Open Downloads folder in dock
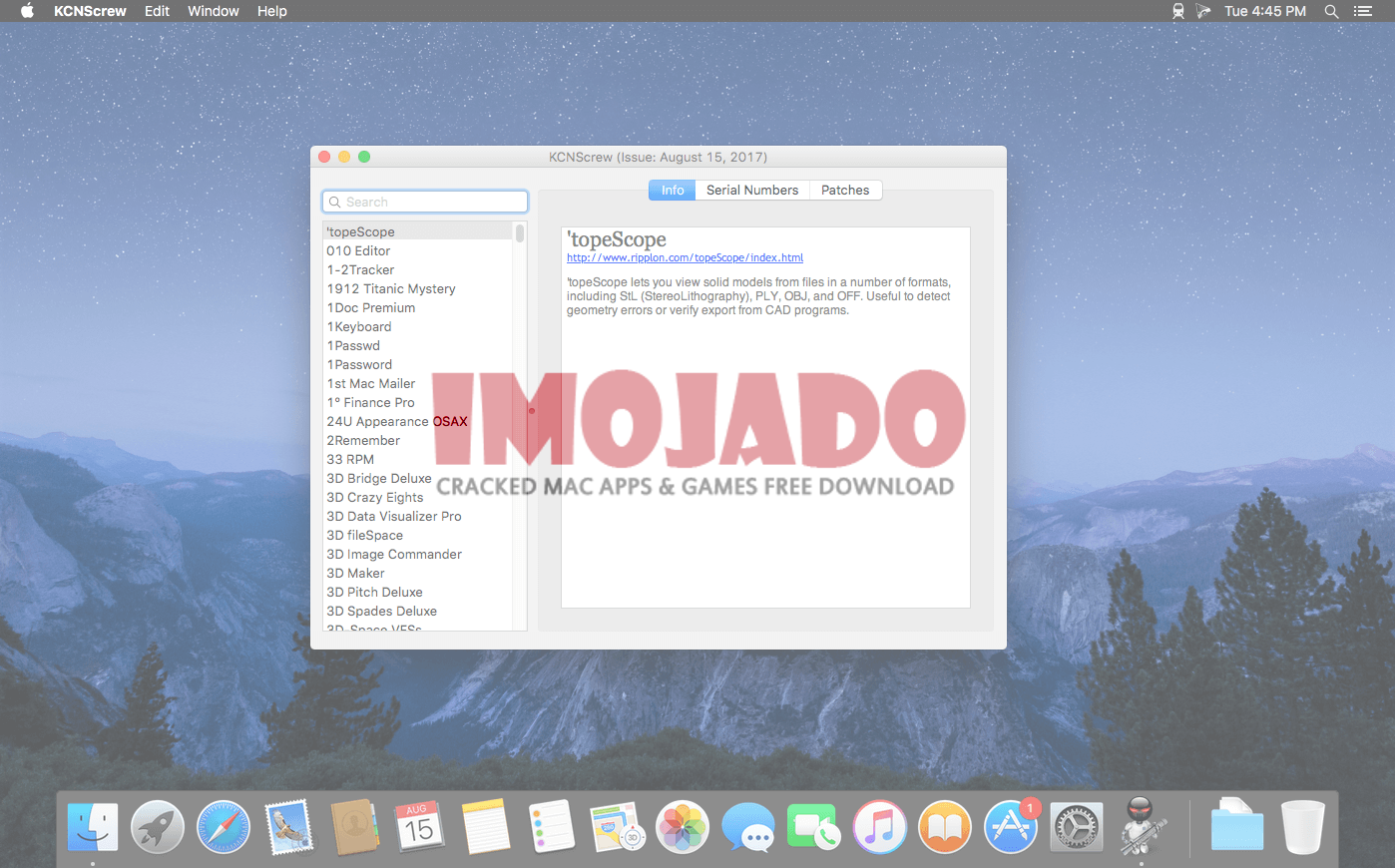The image size is (1395, 868). pyautogui.click(x=1237, y=827)
